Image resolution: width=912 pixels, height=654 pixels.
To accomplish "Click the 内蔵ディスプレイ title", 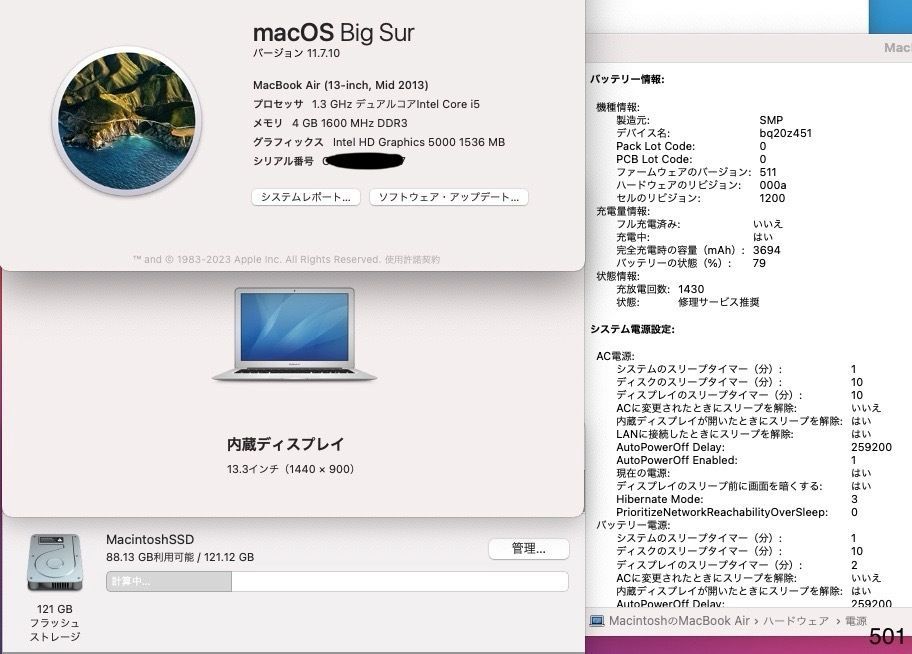I will 285,445.
